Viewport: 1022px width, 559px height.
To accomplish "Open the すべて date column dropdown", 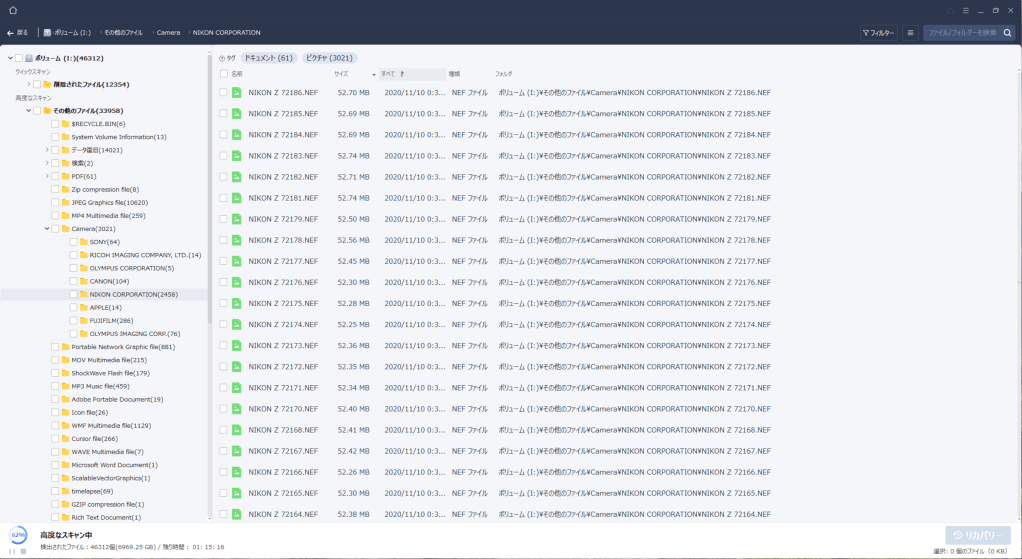I will pyautogui.click(x=411, y=74).
